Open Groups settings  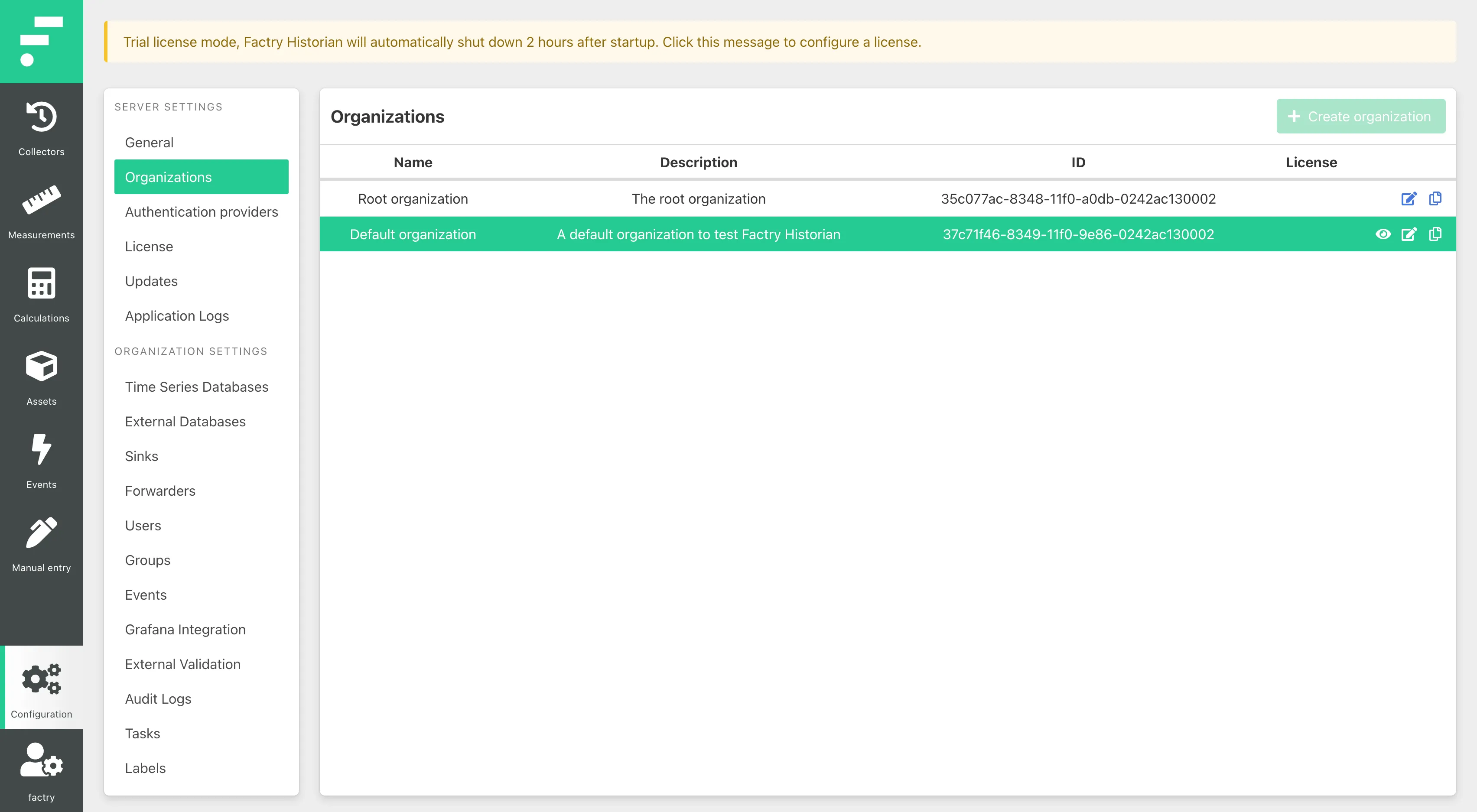pyautogui.click(x=201, y=560)
